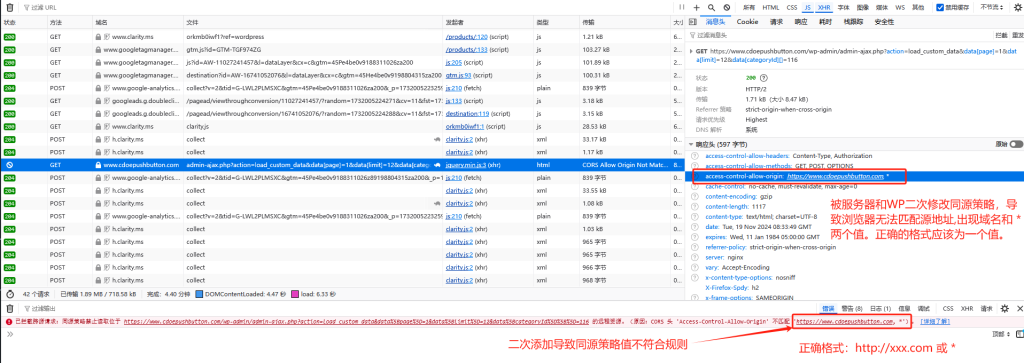Select the gtm.js?id=GTM-TGF974ZG request row
This screenshot has height=363, width=1024.
tap(342, 50)
